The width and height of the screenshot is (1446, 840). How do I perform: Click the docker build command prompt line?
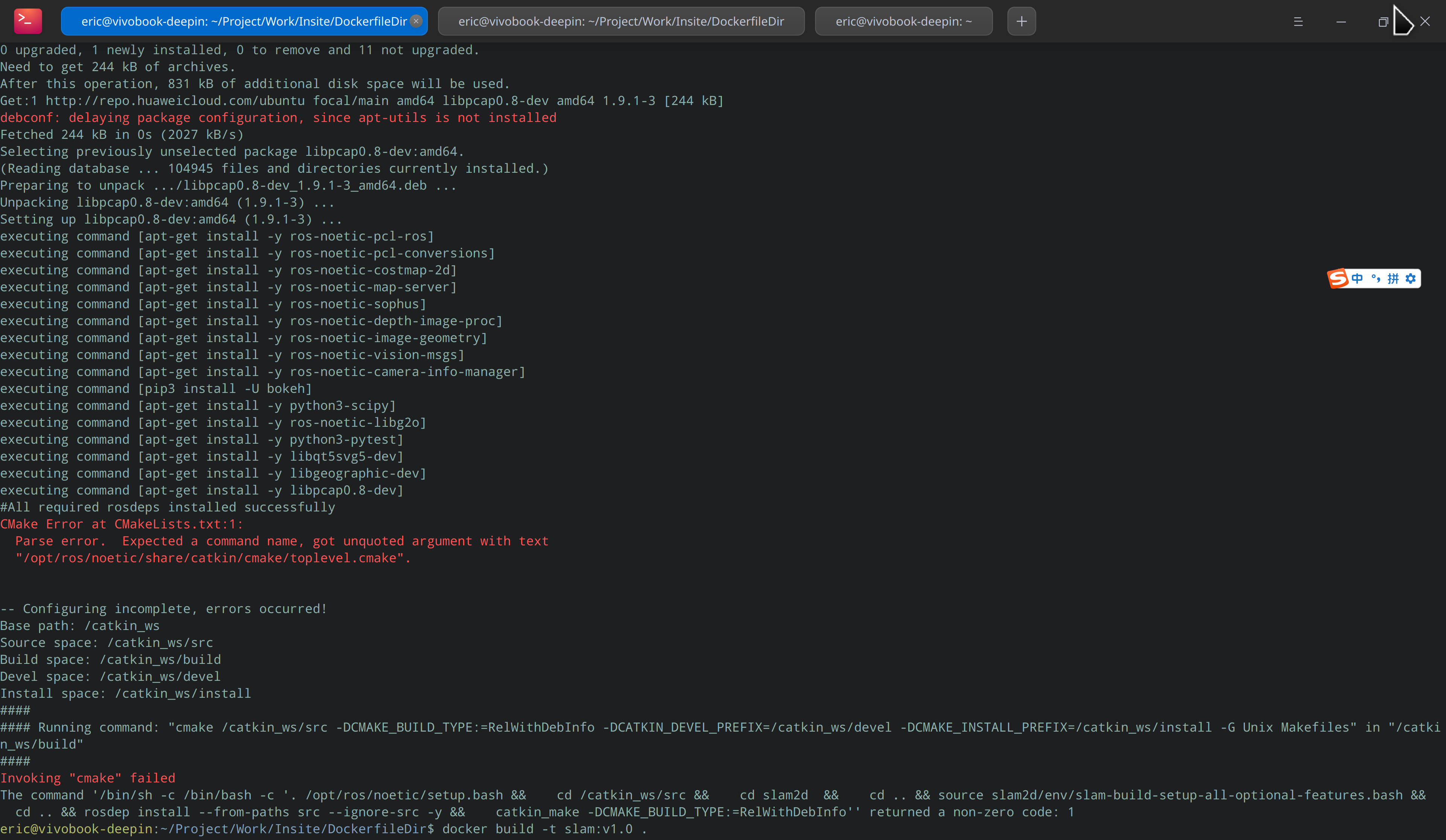pos(543,829)
